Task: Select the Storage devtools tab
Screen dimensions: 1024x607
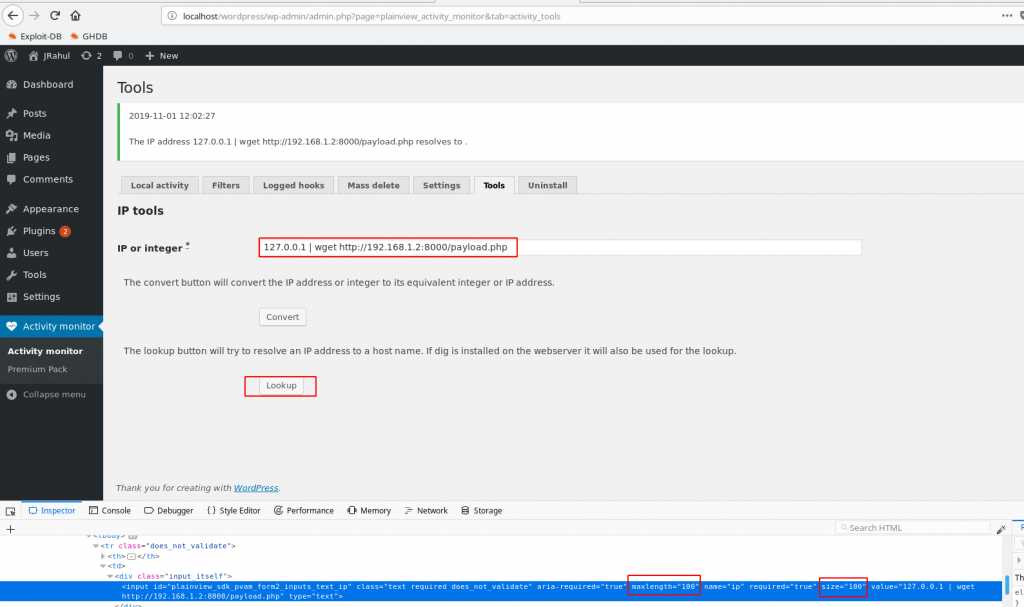Action: point(481,511)
